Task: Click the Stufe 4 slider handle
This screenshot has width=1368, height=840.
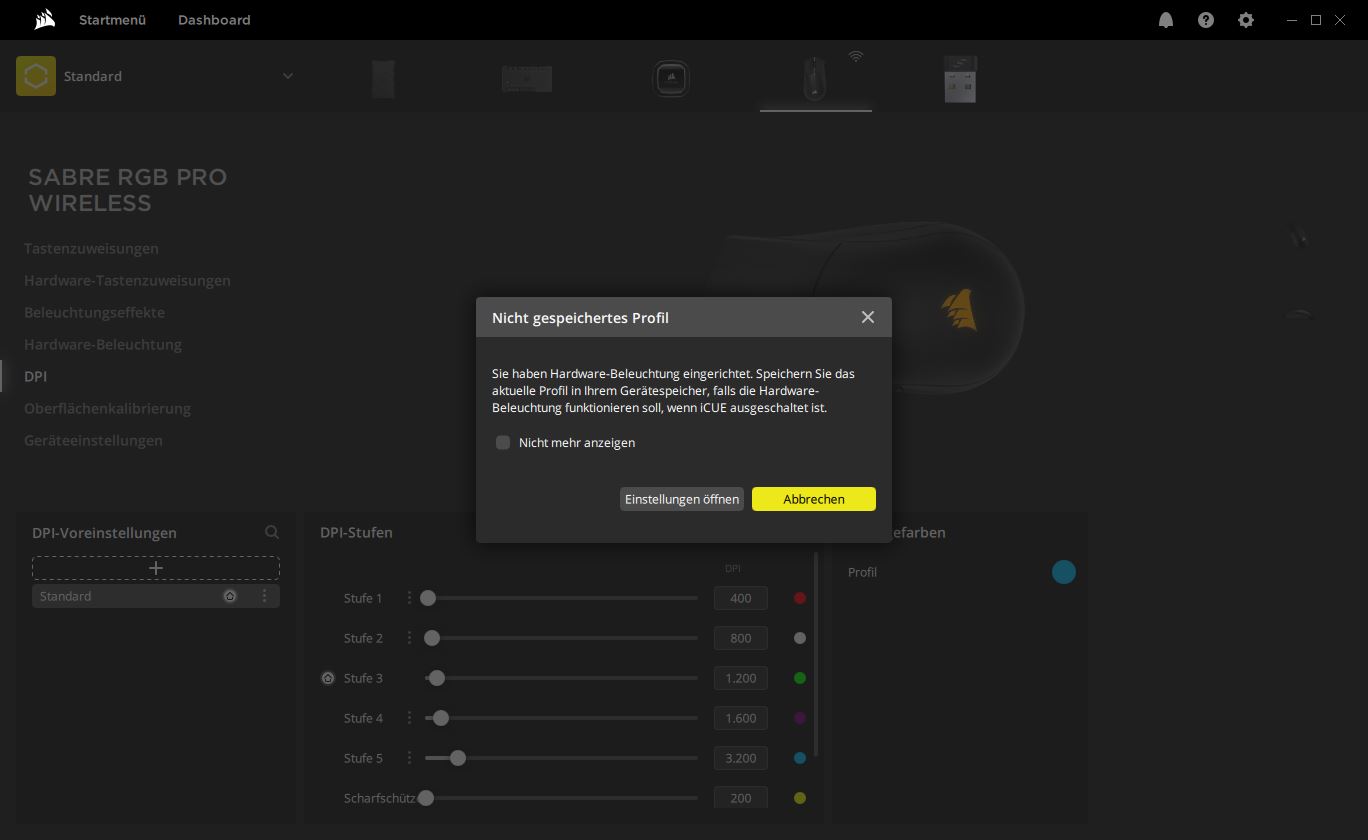Action: point(441,718)
